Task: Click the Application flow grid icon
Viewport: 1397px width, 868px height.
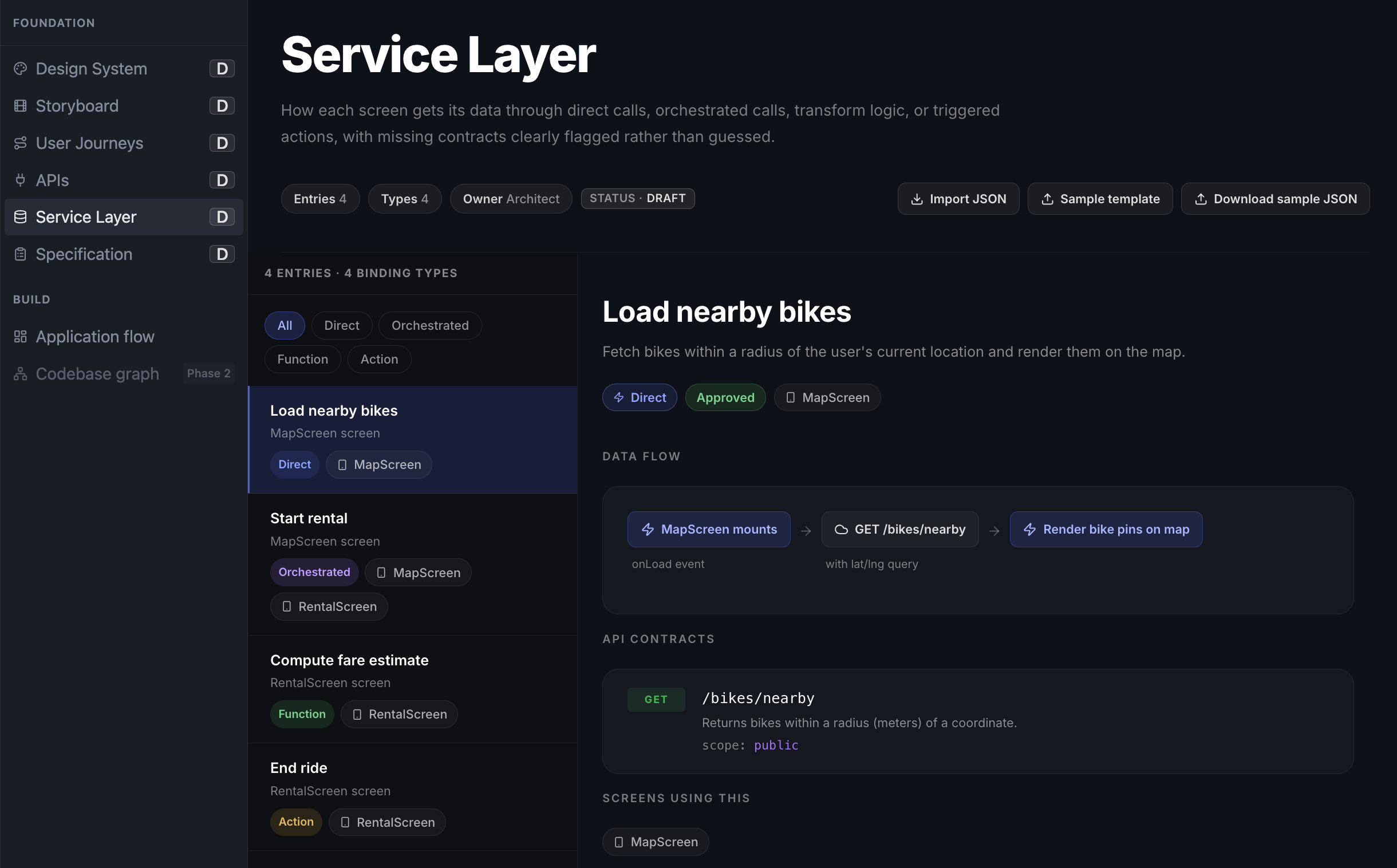Action: click(x=21, y=337)
